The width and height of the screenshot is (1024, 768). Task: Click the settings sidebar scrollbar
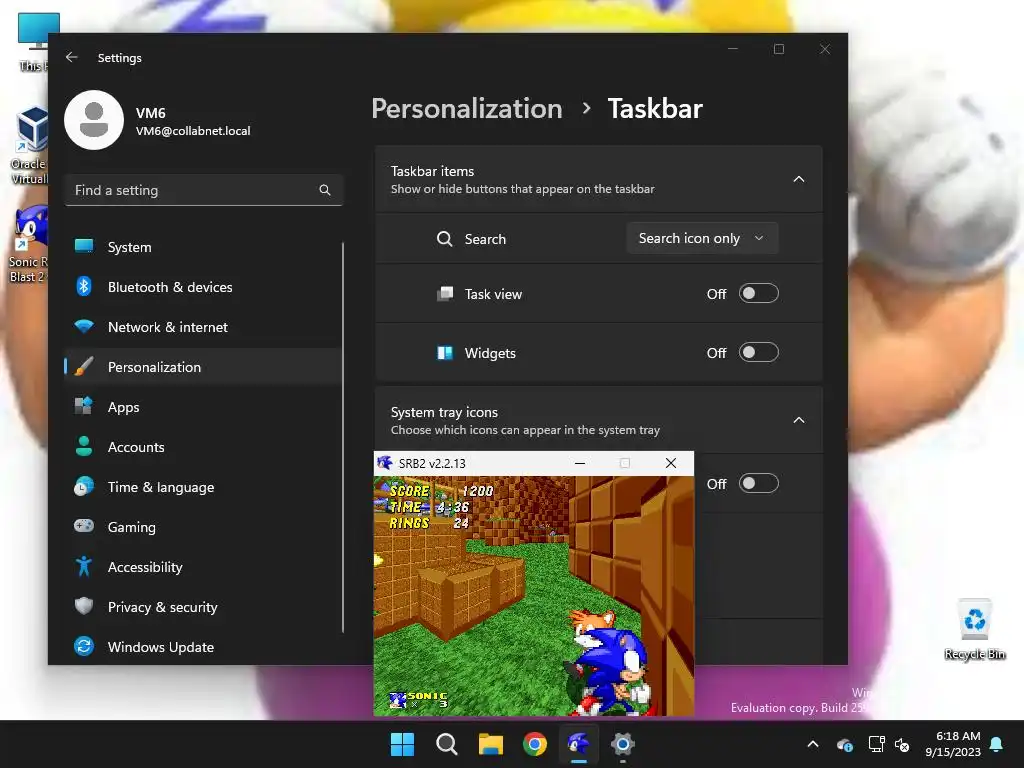(x=343, y=437)
